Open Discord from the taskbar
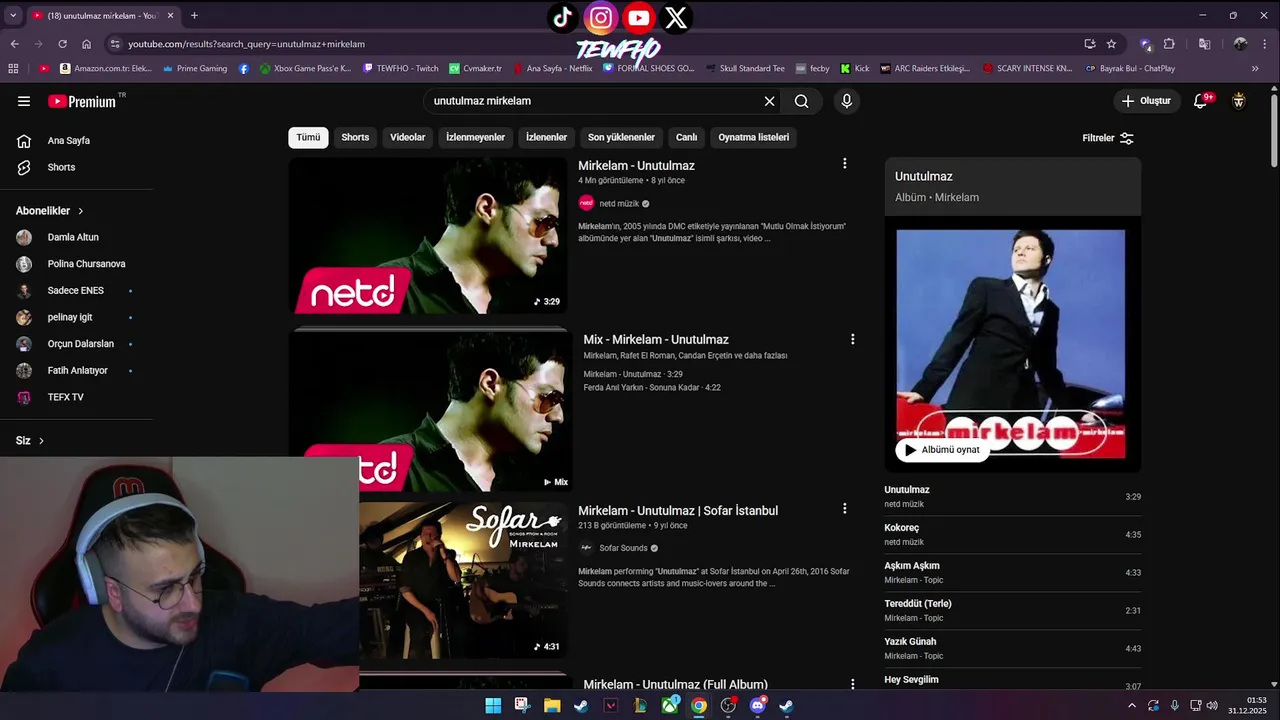The width and height of the screenshot is (1280, 720). coord(757,706)
